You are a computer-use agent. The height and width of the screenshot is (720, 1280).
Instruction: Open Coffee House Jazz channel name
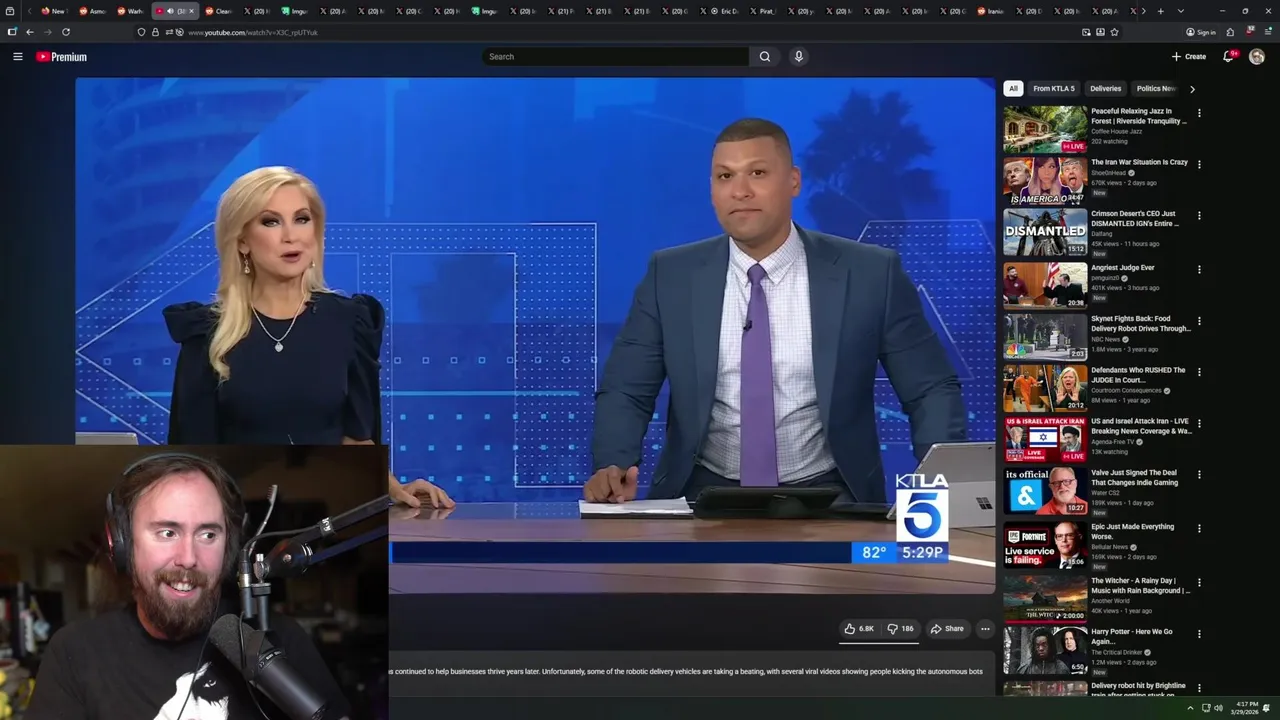coord(1116,131)
